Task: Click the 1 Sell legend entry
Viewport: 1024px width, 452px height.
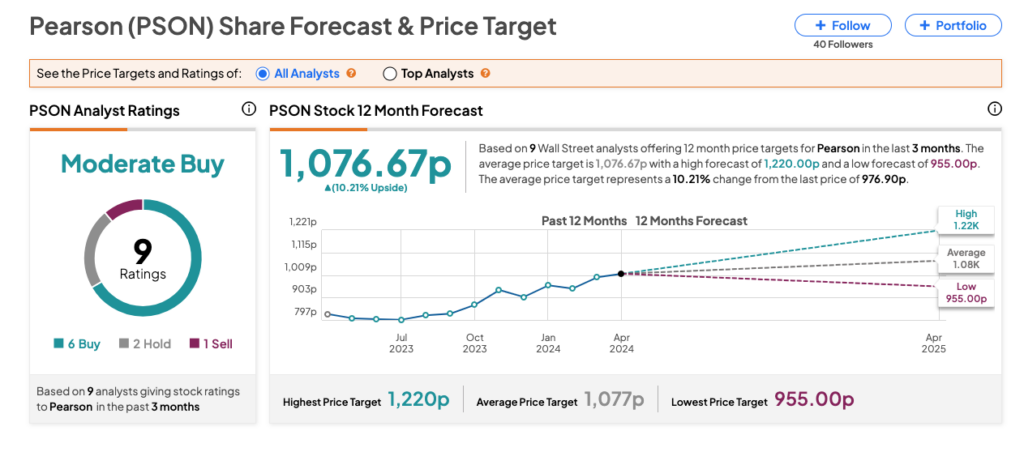Action: 211,344
